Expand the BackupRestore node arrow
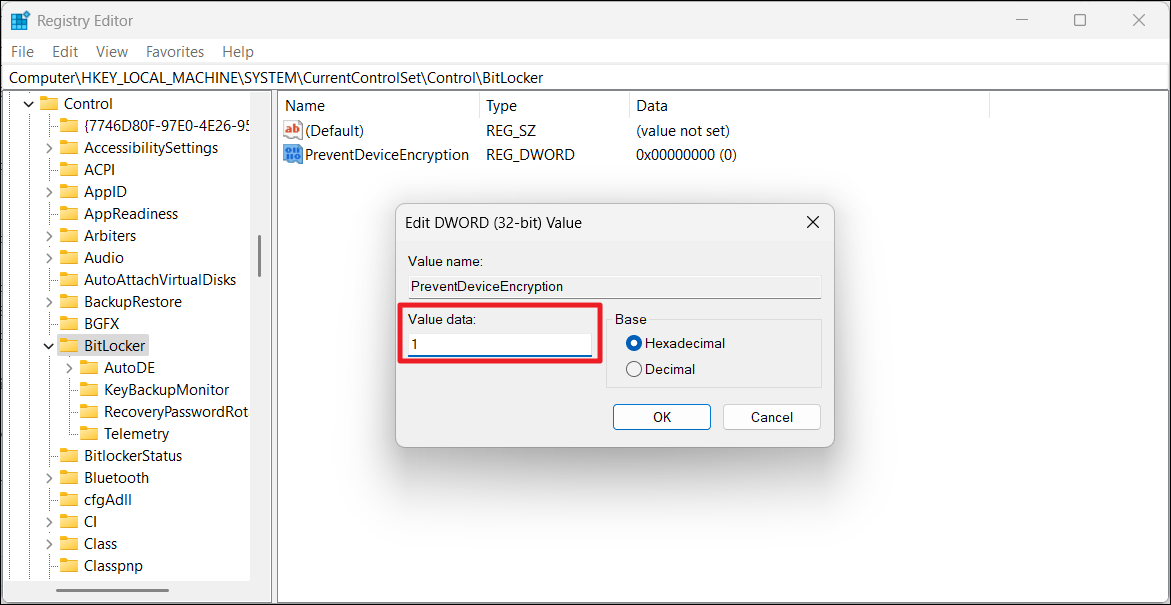Viewport: 1171px width, 605px height. (49, 302)
